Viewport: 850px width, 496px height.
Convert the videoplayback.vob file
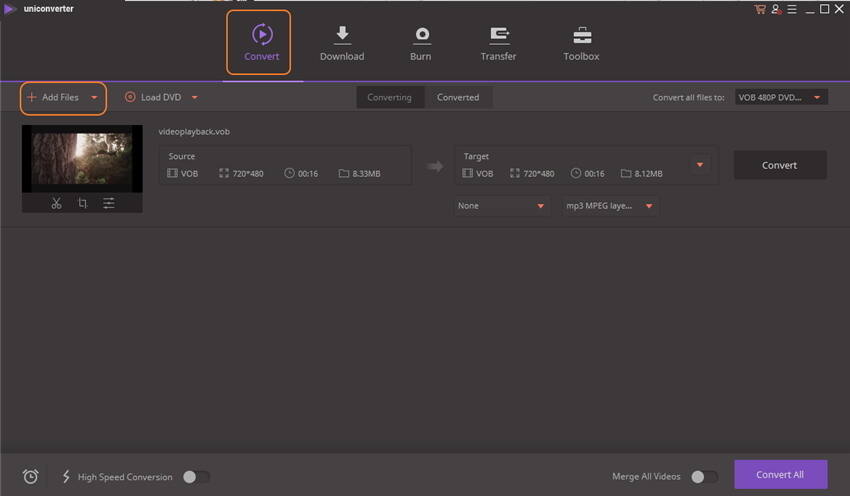pyautogui.click(x=780, y=165)
